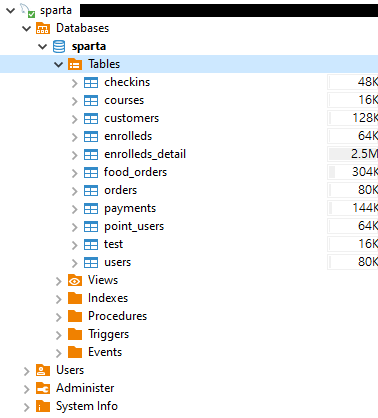
Task: Click the Triggers folder icon
Action: pyautogui.click(x=75, y=334)
